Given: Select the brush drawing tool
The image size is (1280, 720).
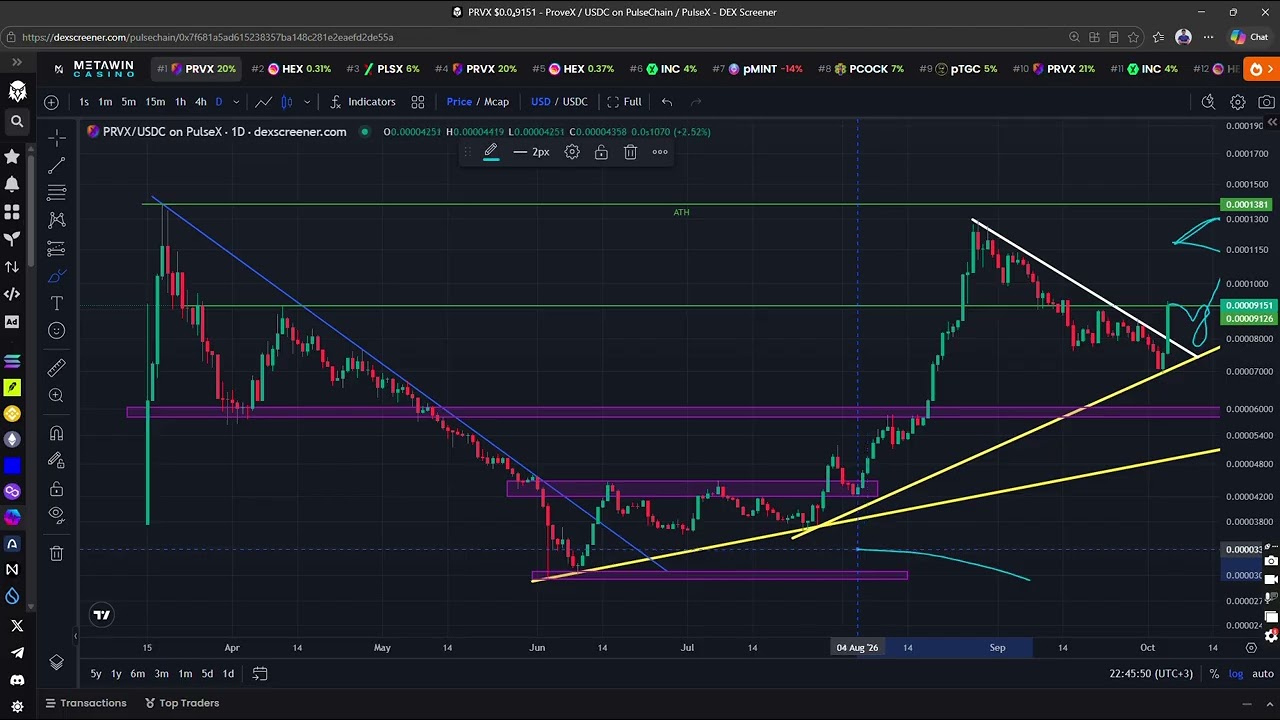Looking at the screenshot, I should coord(56,276).
